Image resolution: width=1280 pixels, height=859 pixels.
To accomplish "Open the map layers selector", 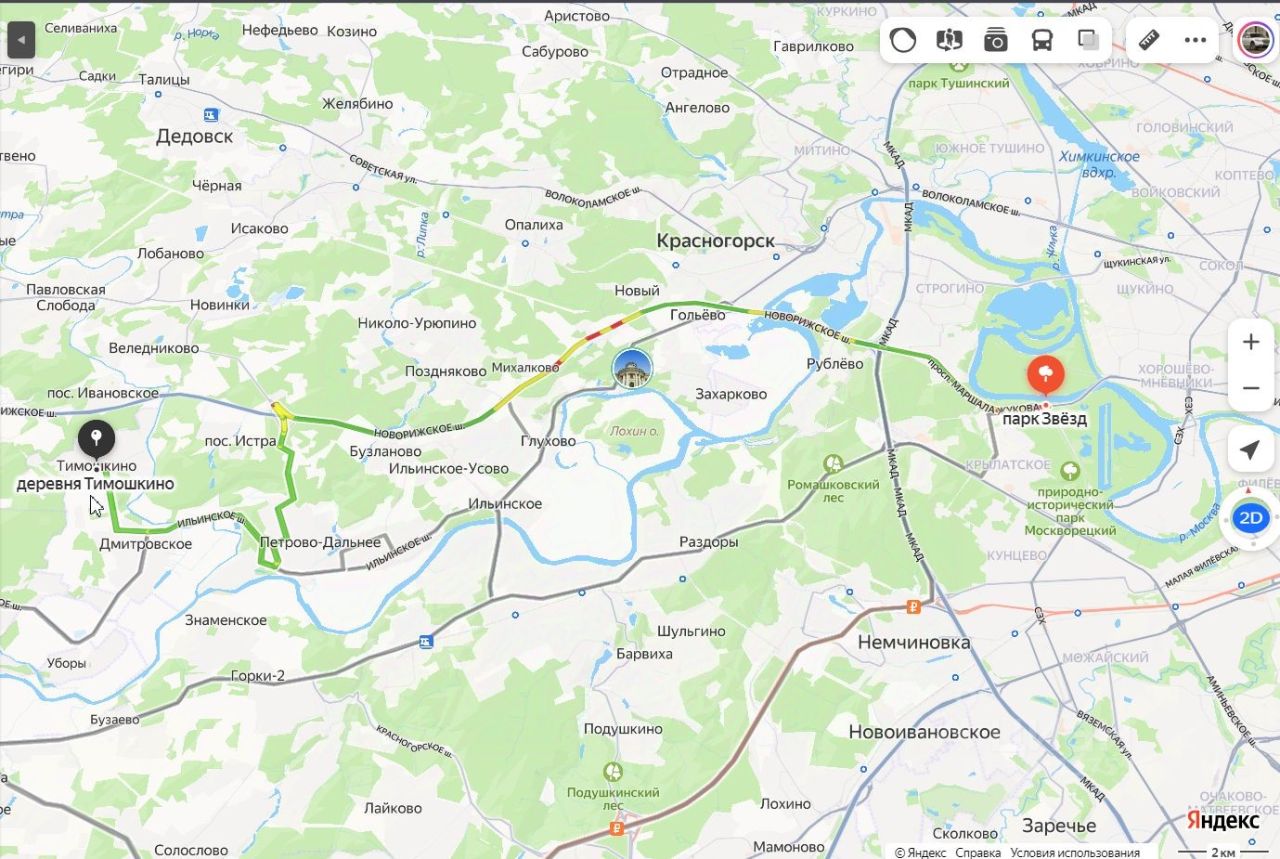I will click(x=1089, y=40).
